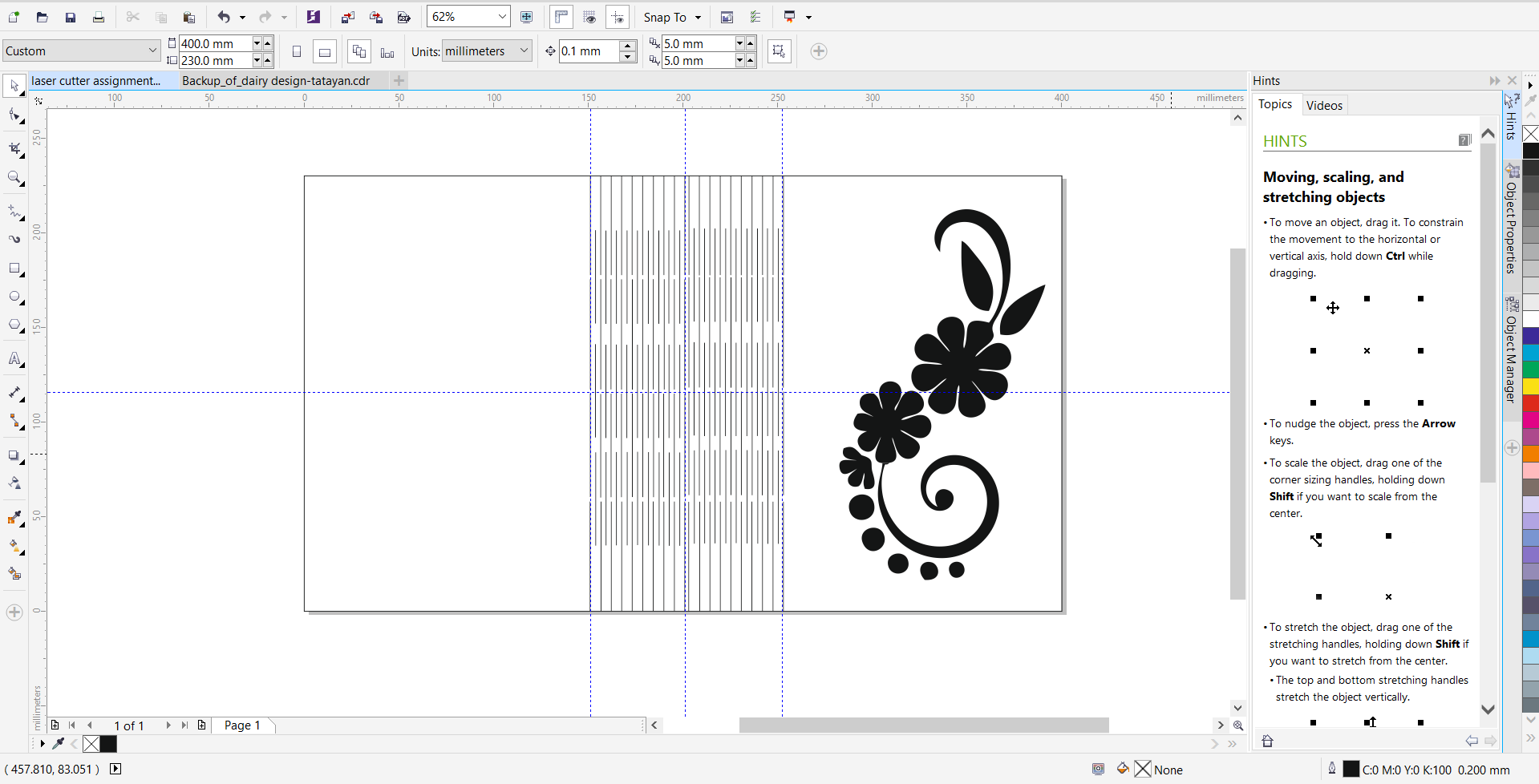Select the Page 1 tab
The height and width of the screenshot is (784, 1539).
click(242, 725)
